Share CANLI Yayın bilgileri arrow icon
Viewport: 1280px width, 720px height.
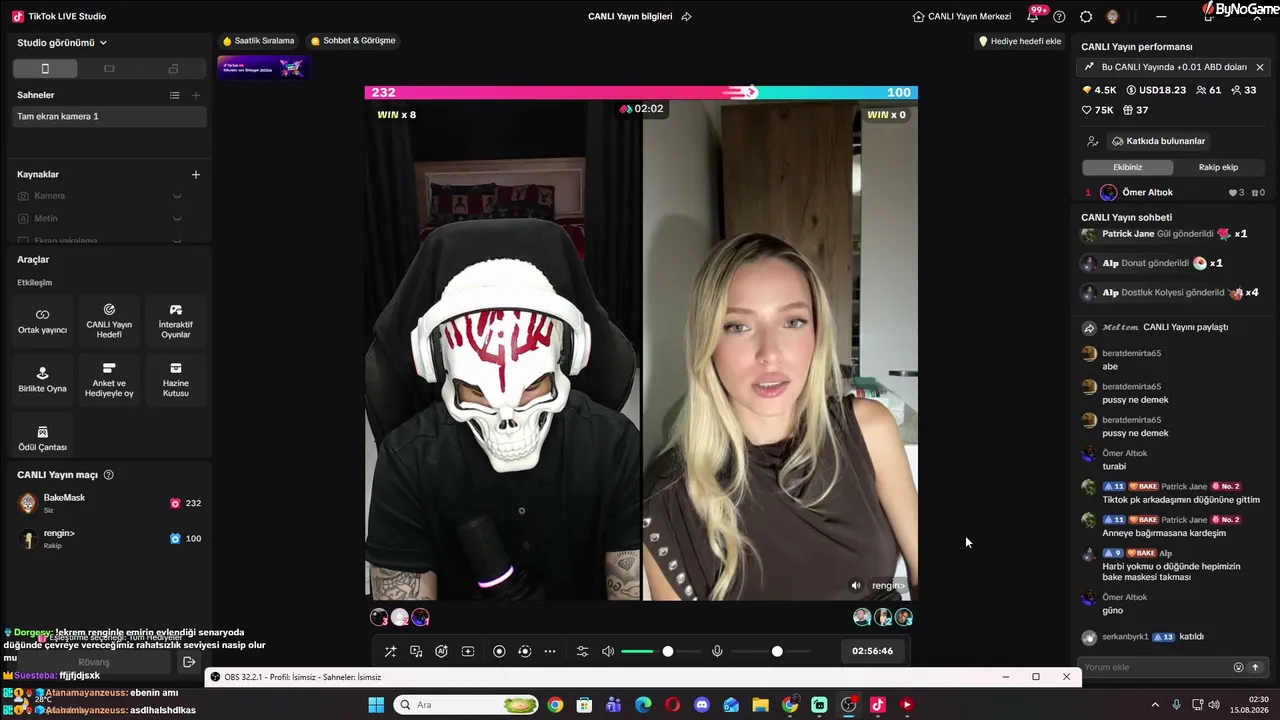point(686,16)
